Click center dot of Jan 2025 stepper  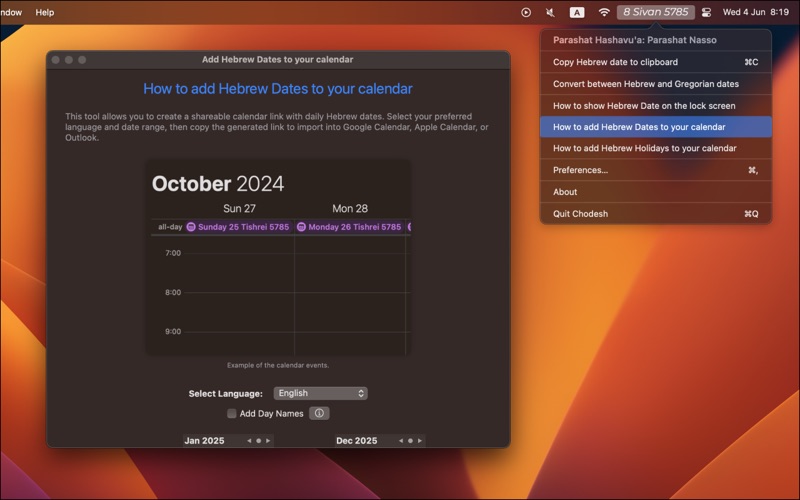coord(258,441)
